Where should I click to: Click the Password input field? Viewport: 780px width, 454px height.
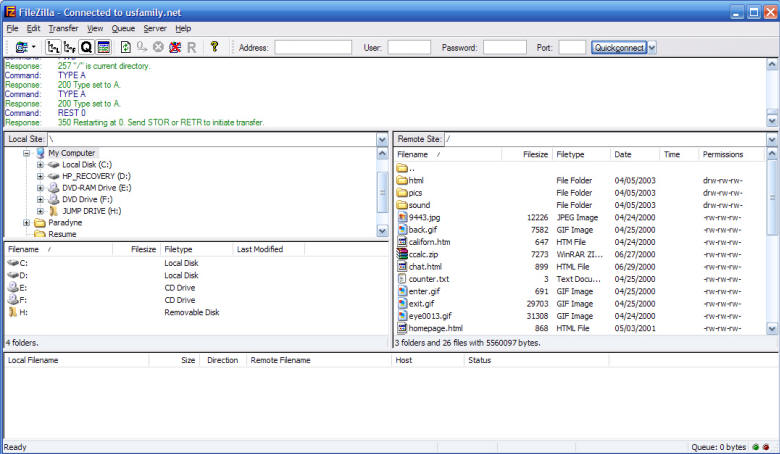click(504, 48)
